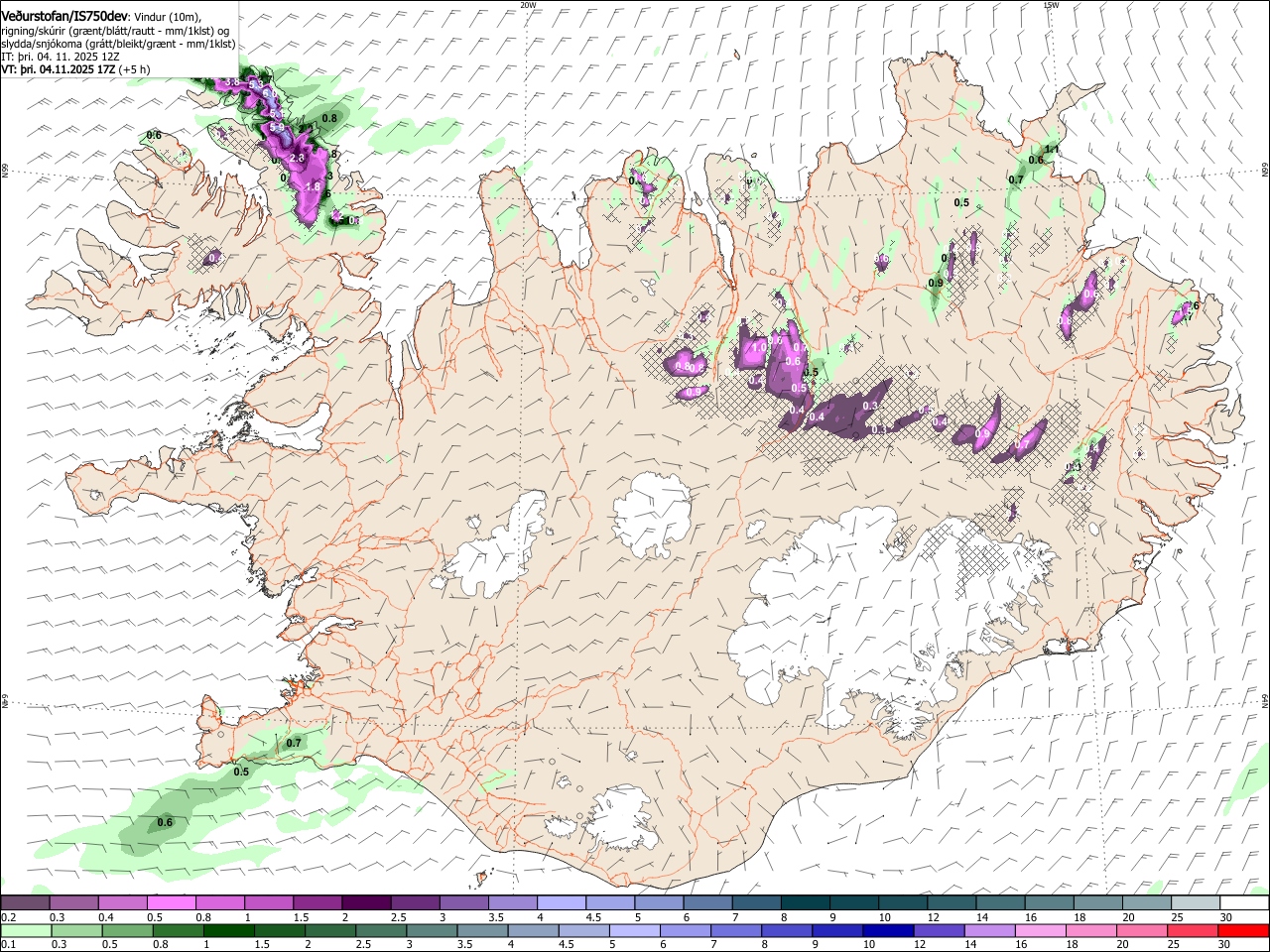Pick the darkest green swatch labeled 1, lower row
The width and height of the screenshot is (1270, 952).
(227, 931)
